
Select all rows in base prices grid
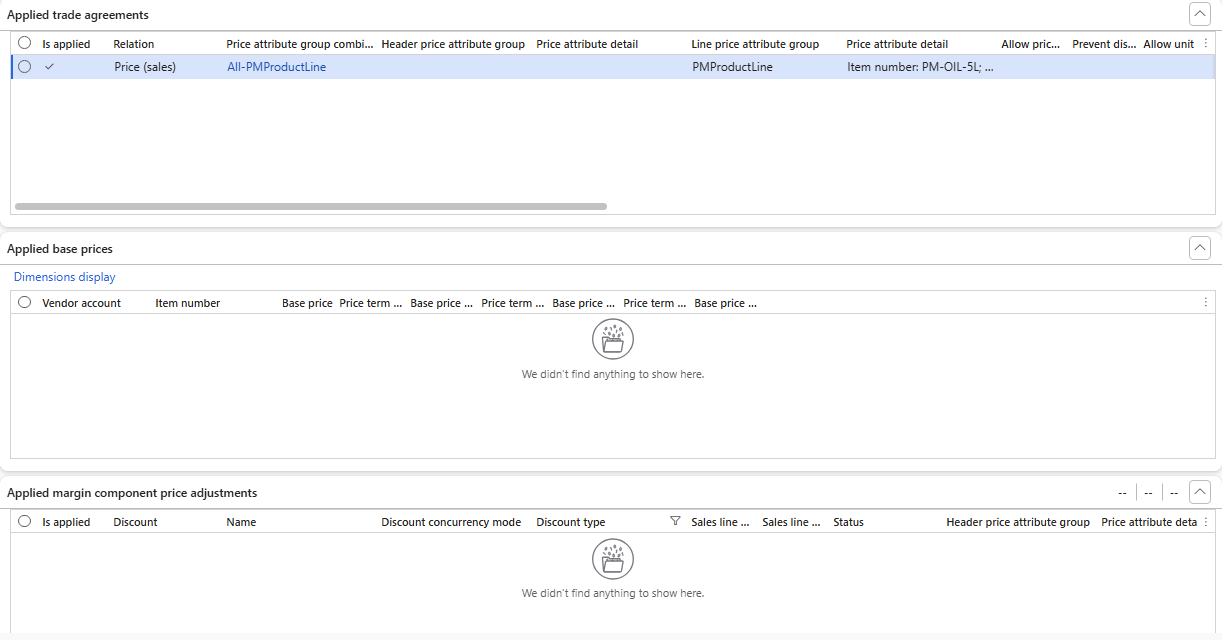pyautogui.click(x=24, y=303)
